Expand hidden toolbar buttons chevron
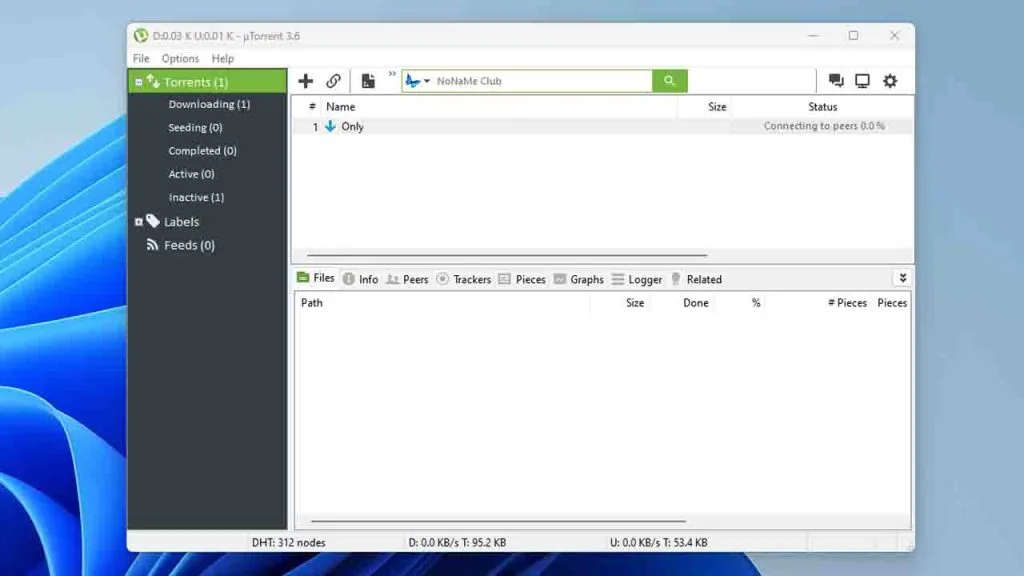 click(392, 74)
